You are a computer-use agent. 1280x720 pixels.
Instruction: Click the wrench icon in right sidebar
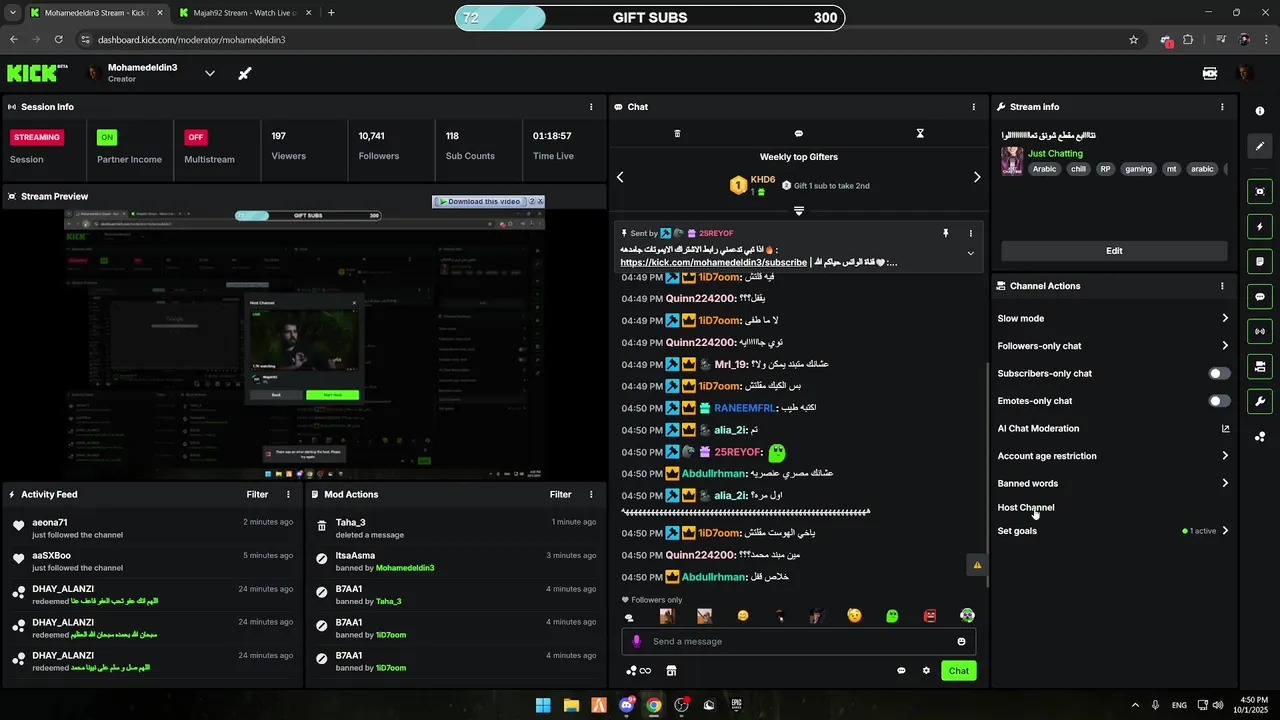(1260, 401)
